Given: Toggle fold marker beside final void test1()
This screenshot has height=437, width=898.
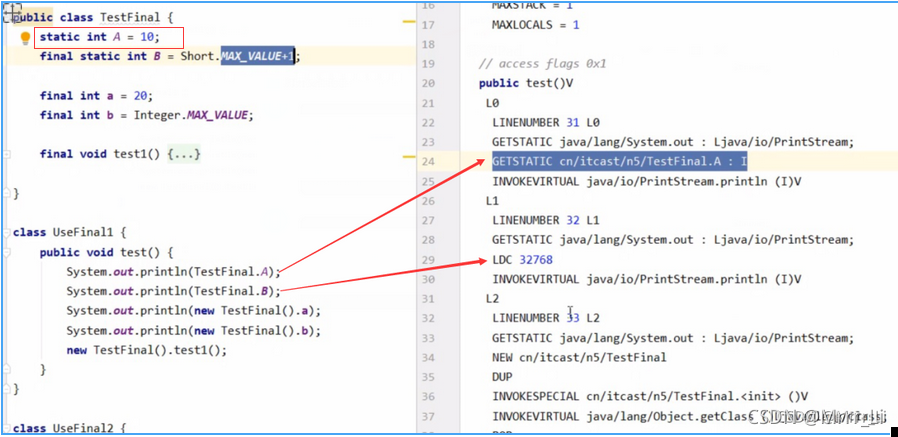Looking at the screenshot, I should point(7,154).
